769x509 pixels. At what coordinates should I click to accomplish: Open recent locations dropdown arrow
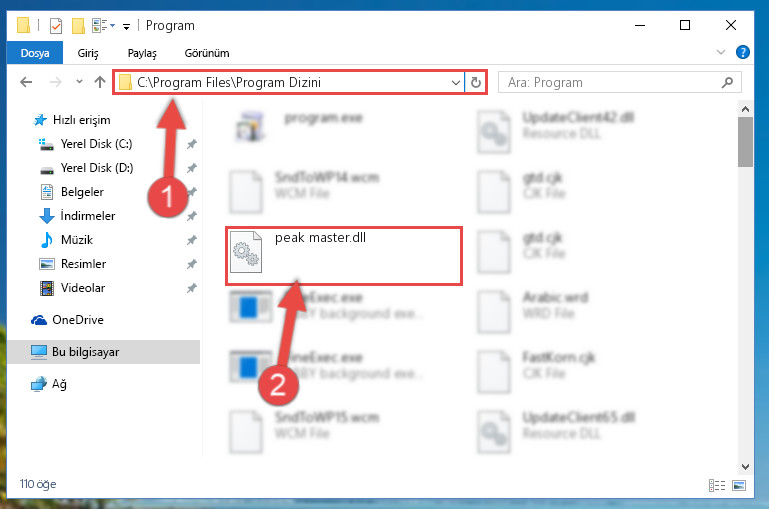[x=79, y=82]
